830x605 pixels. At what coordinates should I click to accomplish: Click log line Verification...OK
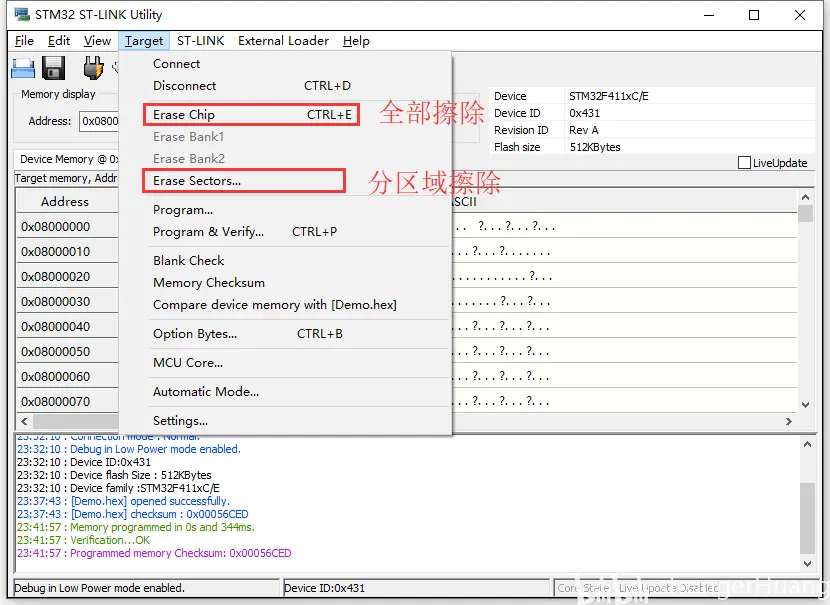83,540
